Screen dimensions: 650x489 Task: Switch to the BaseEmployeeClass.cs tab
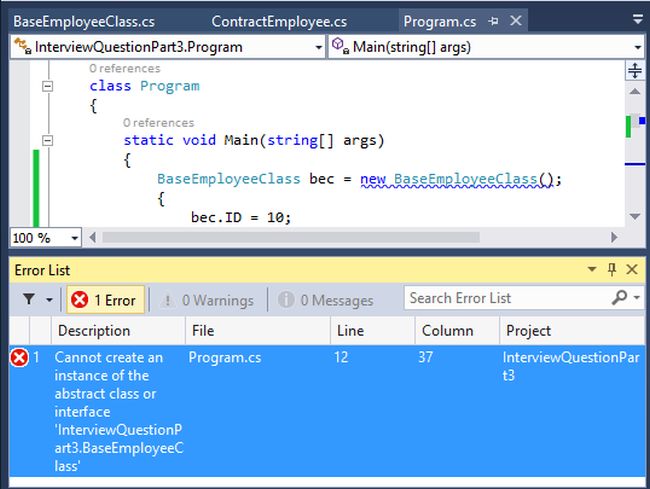(x=84, y=21)
